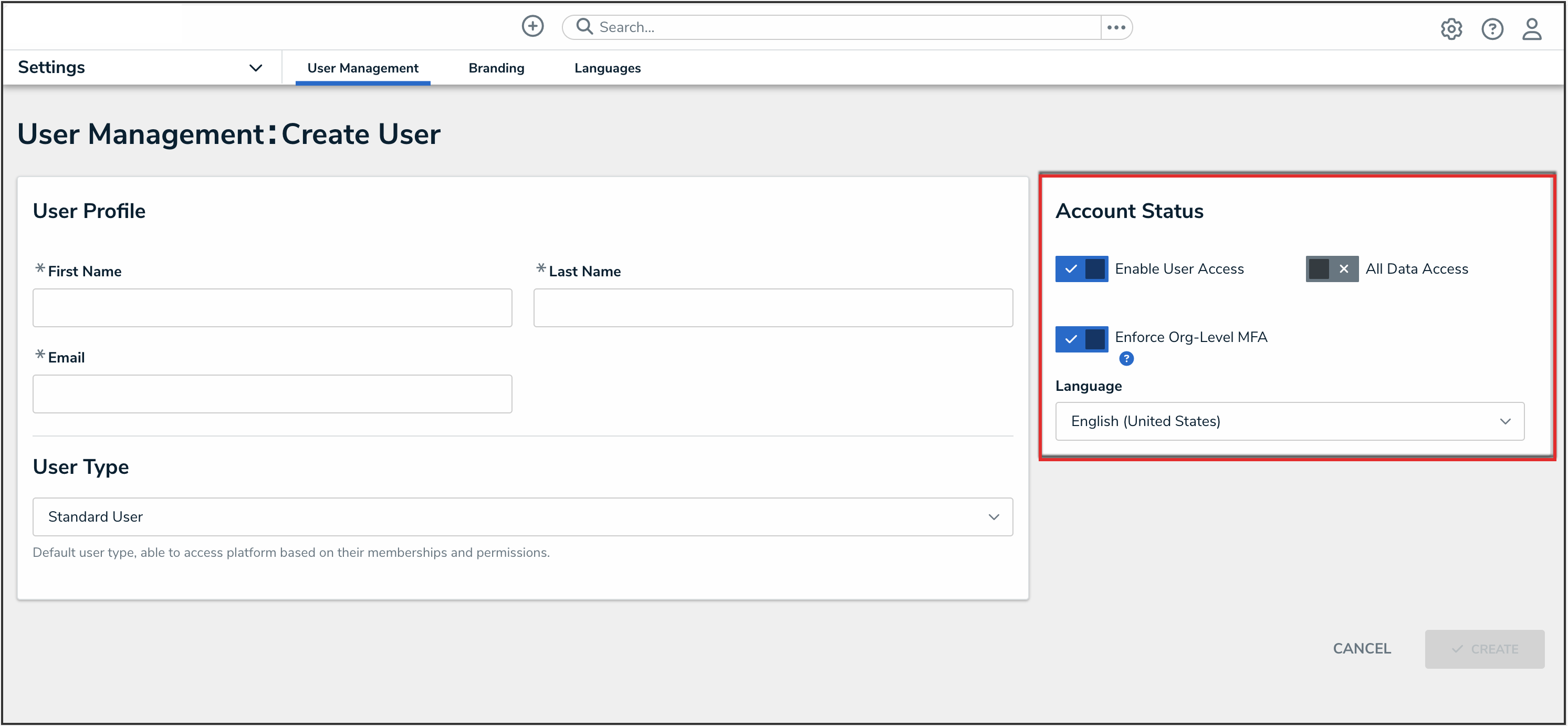The height and width of the screenshot is (726, 1568).
Task: Click the Cancel button
Action: click(x=1361, y=649)
